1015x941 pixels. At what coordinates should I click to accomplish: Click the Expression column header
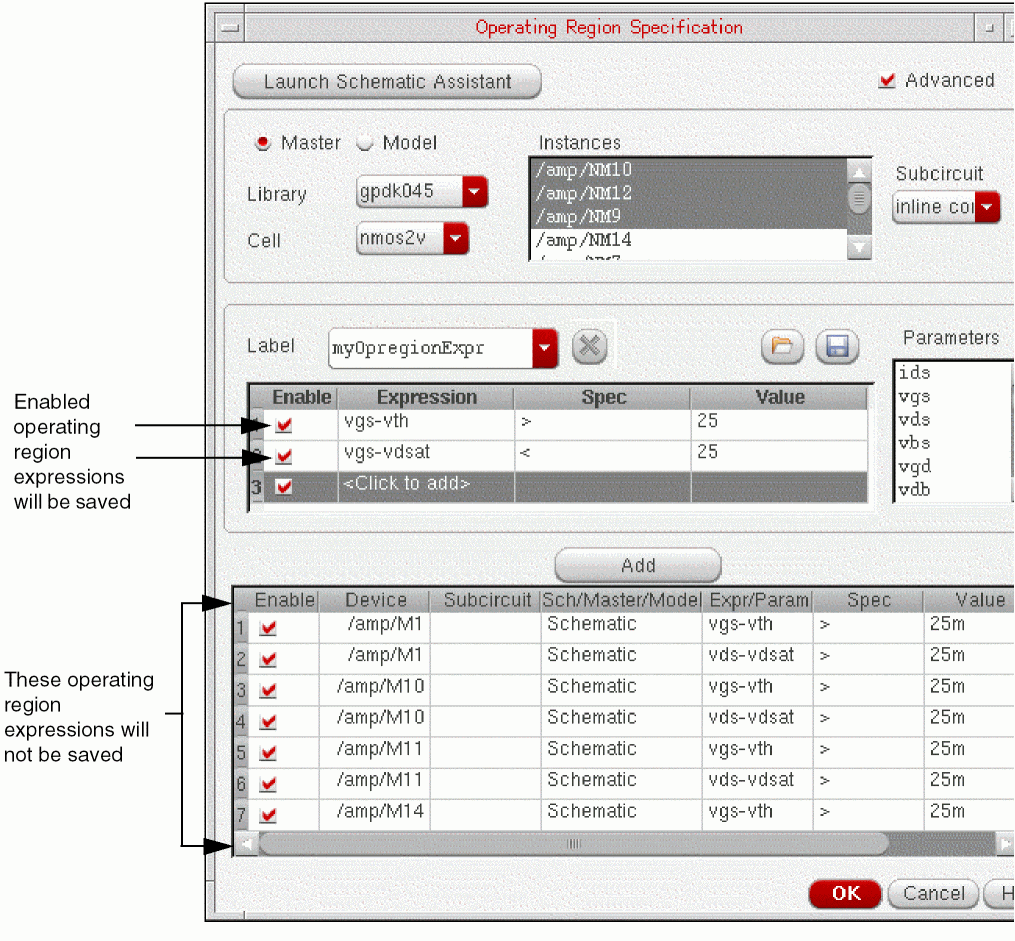click(x=426, y=397)
